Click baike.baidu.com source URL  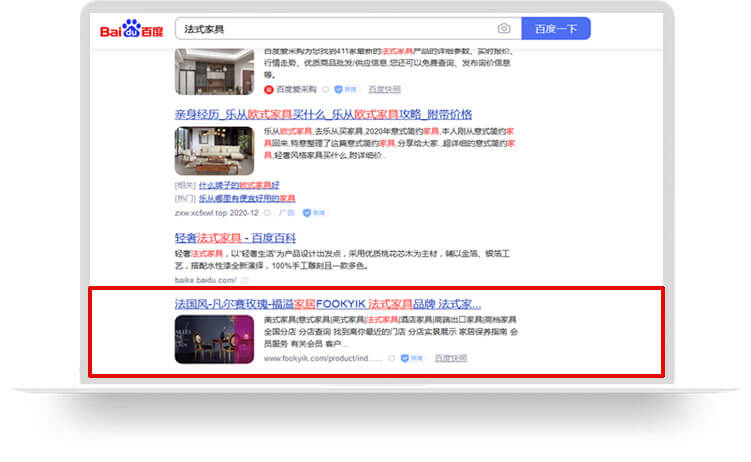[x=205, y=280]
